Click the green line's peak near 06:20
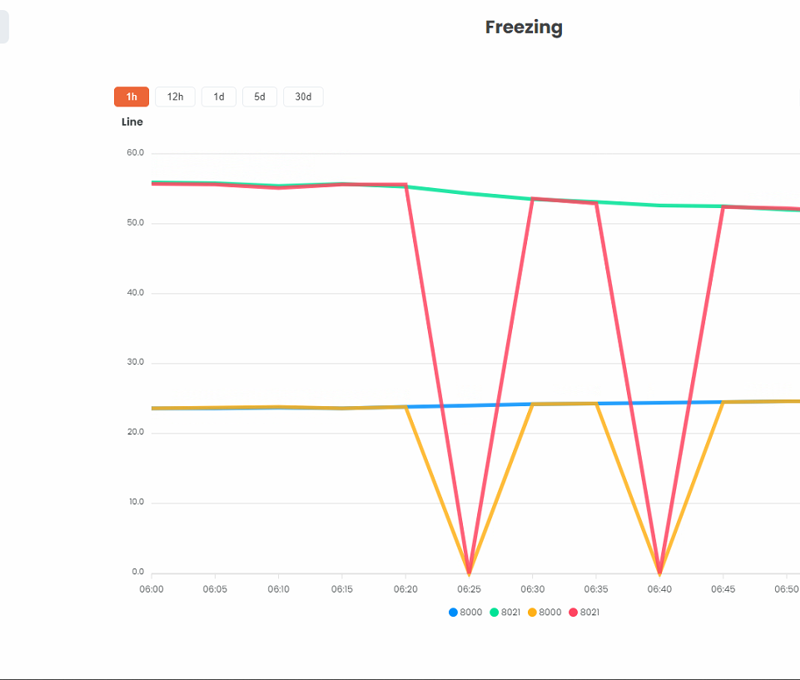Screen dimensions: 800x680 [405, 184]
